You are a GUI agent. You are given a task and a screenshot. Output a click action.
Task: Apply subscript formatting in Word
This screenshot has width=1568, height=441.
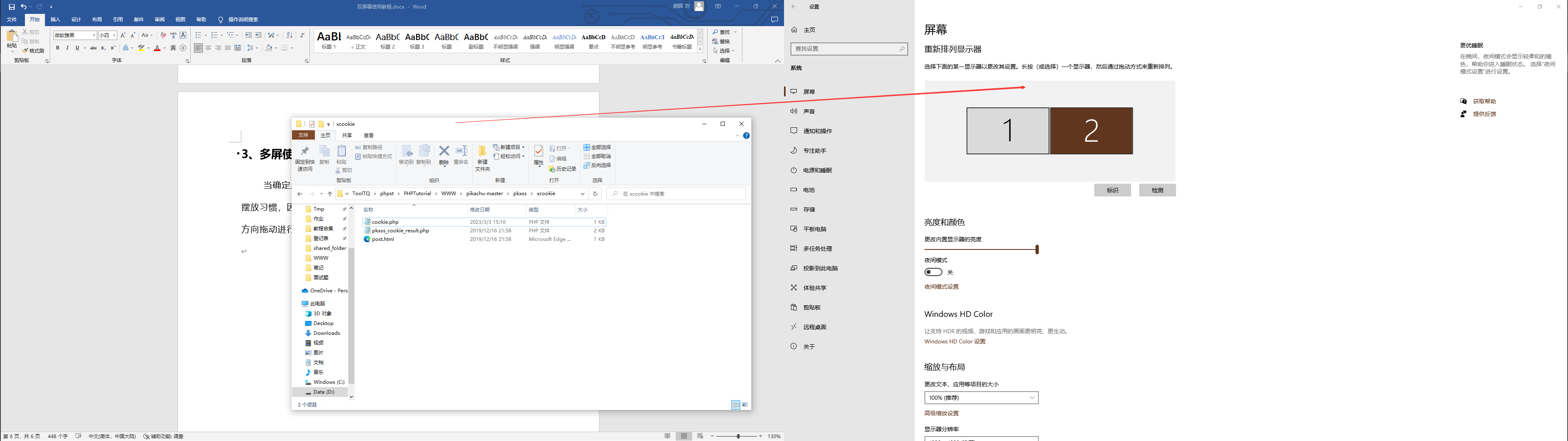click(x=103, y=47)
